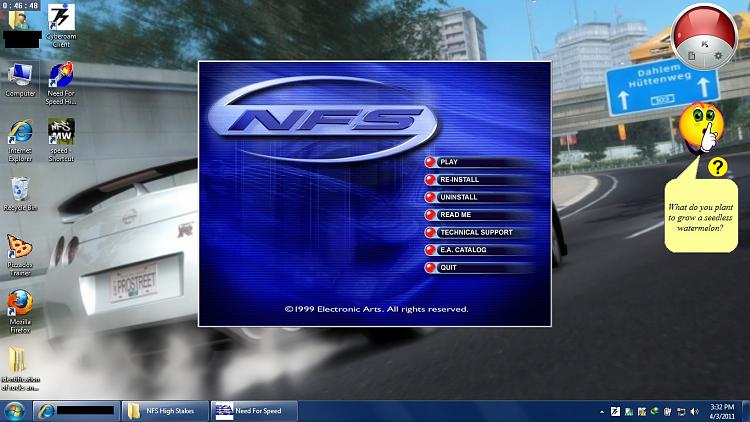750x422 pixels.
Task: Open the Computer desktop icon
Action: [20, 80]
